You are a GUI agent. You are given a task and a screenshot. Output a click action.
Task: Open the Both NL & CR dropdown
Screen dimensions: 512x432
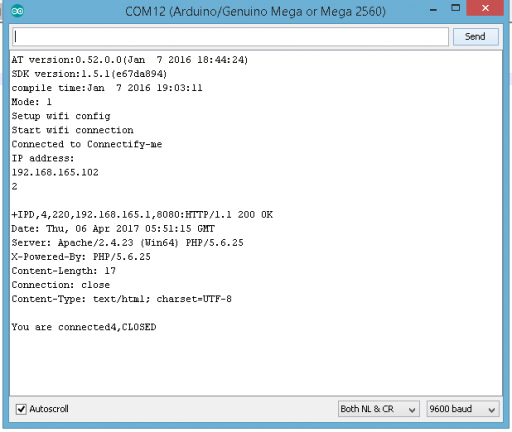tap(379, 409)
